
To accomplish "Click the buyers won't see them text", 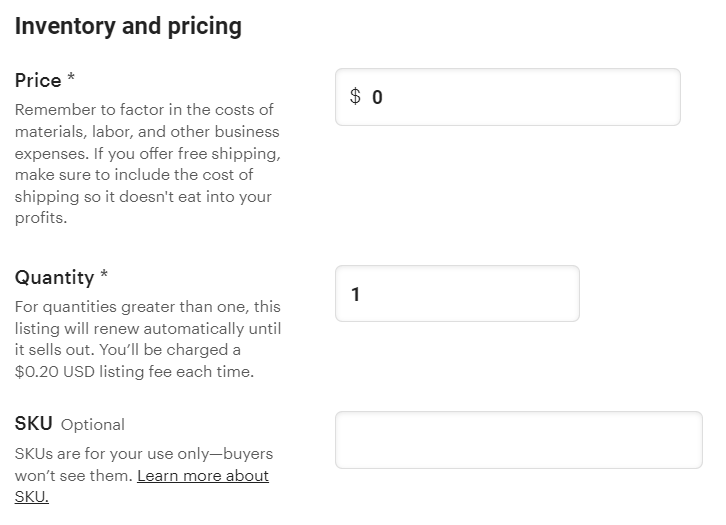I will 70,476.
